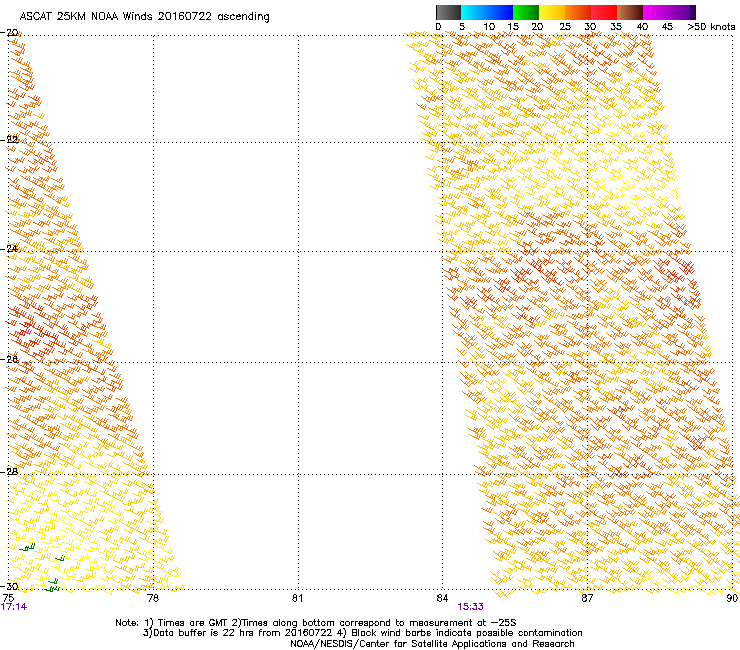Click the legend scale label 35
Screen dimensions: 740x650
pyautogui.click(x=616, y=26)
